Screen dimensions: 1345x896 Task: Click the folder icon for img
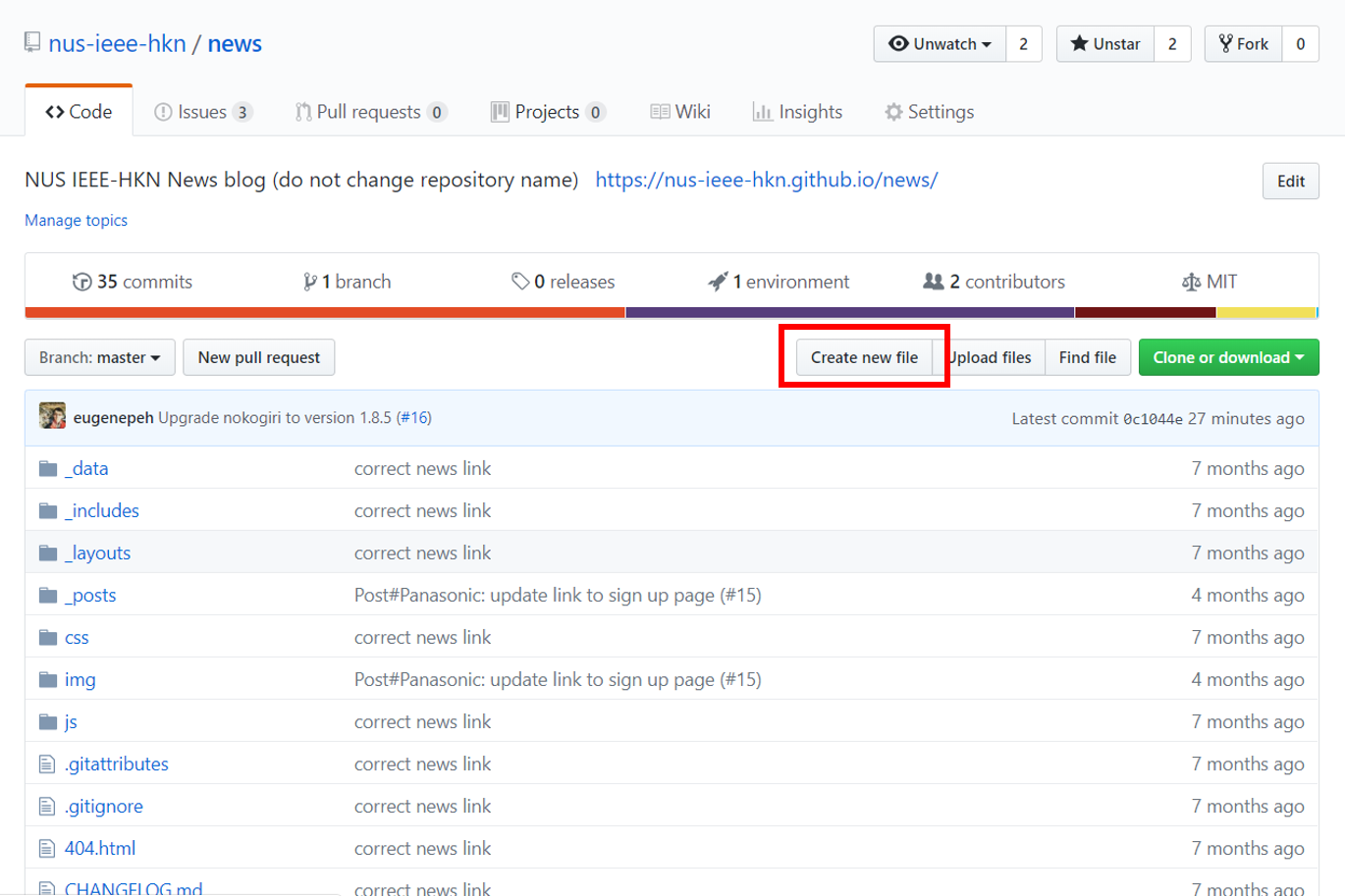coord(48,679)
